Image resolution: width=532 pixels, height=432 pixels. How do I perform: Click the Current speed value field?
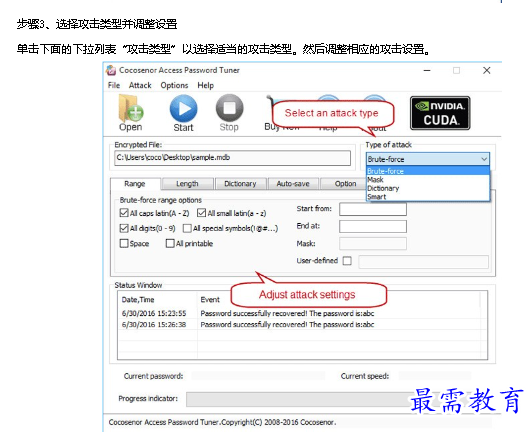click(435, 376)
